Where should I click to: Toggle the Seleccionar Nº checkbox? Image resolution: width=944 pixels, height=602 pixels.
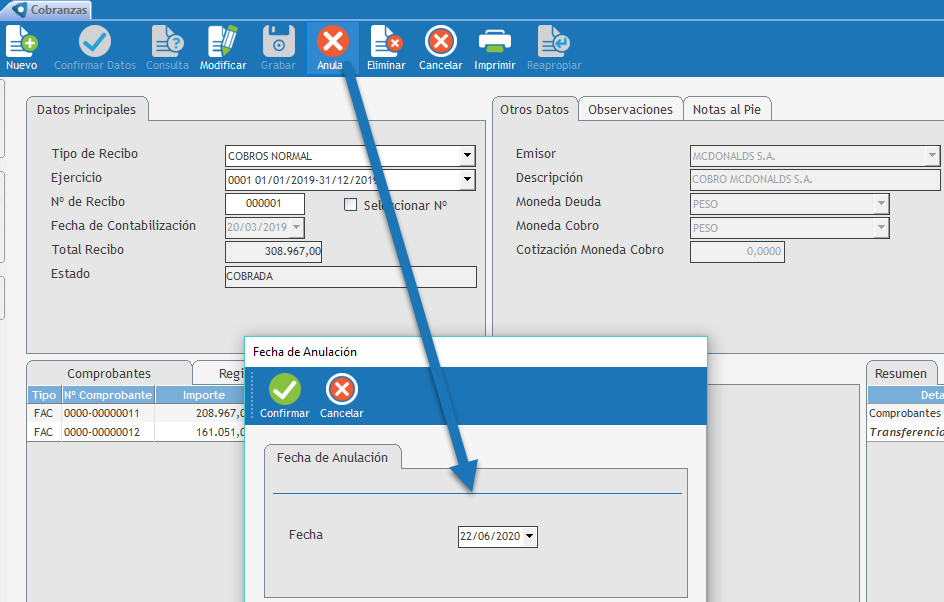pos(350,205)
